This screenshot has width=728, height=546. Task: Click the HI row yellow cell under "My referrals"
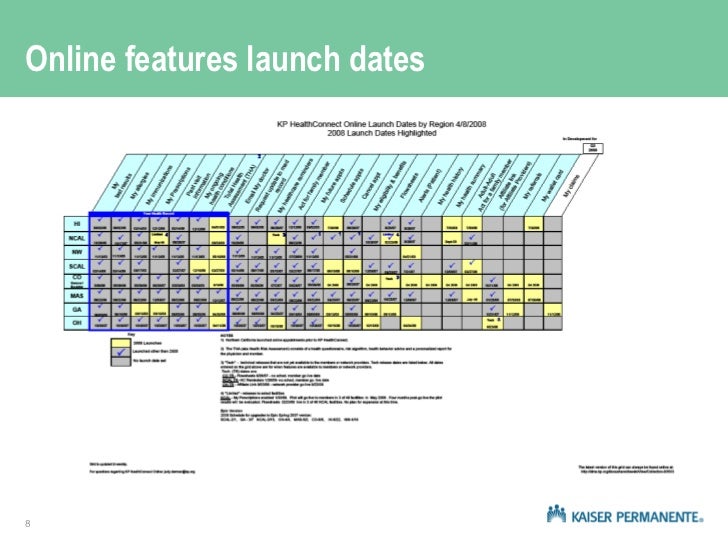pos(533,224)
